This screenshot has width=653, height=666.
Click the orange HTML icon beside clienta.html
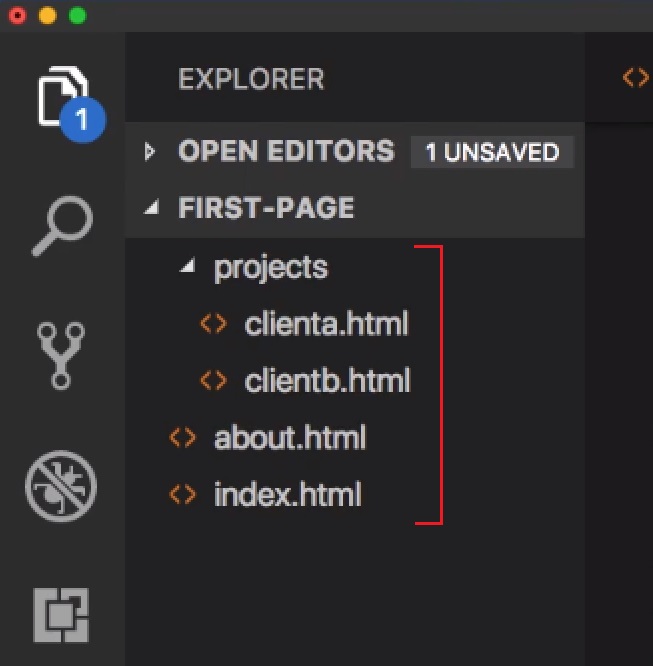pos(213,324)
